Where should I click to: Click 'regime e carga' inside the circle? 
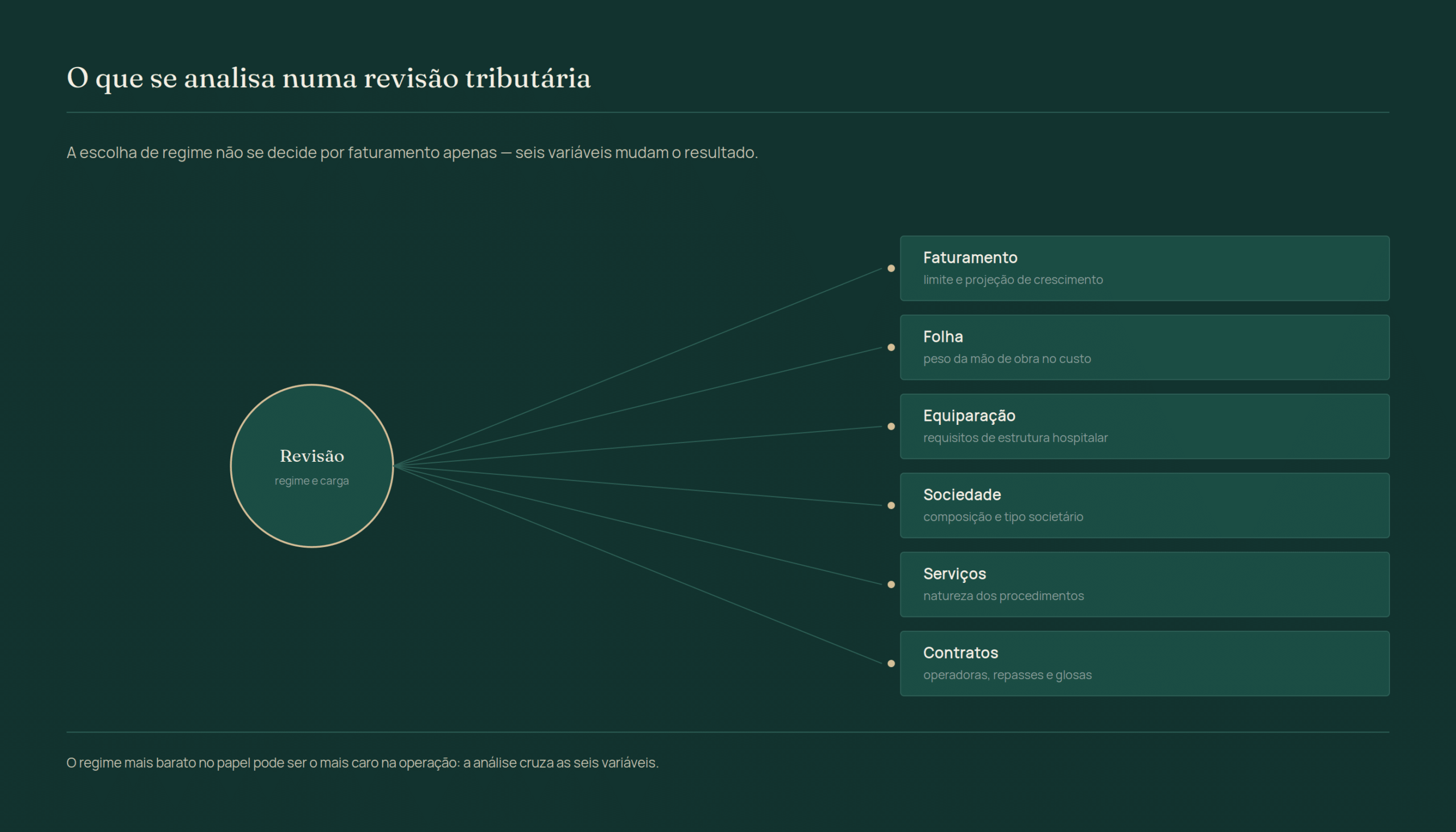(x=312, y=481)
